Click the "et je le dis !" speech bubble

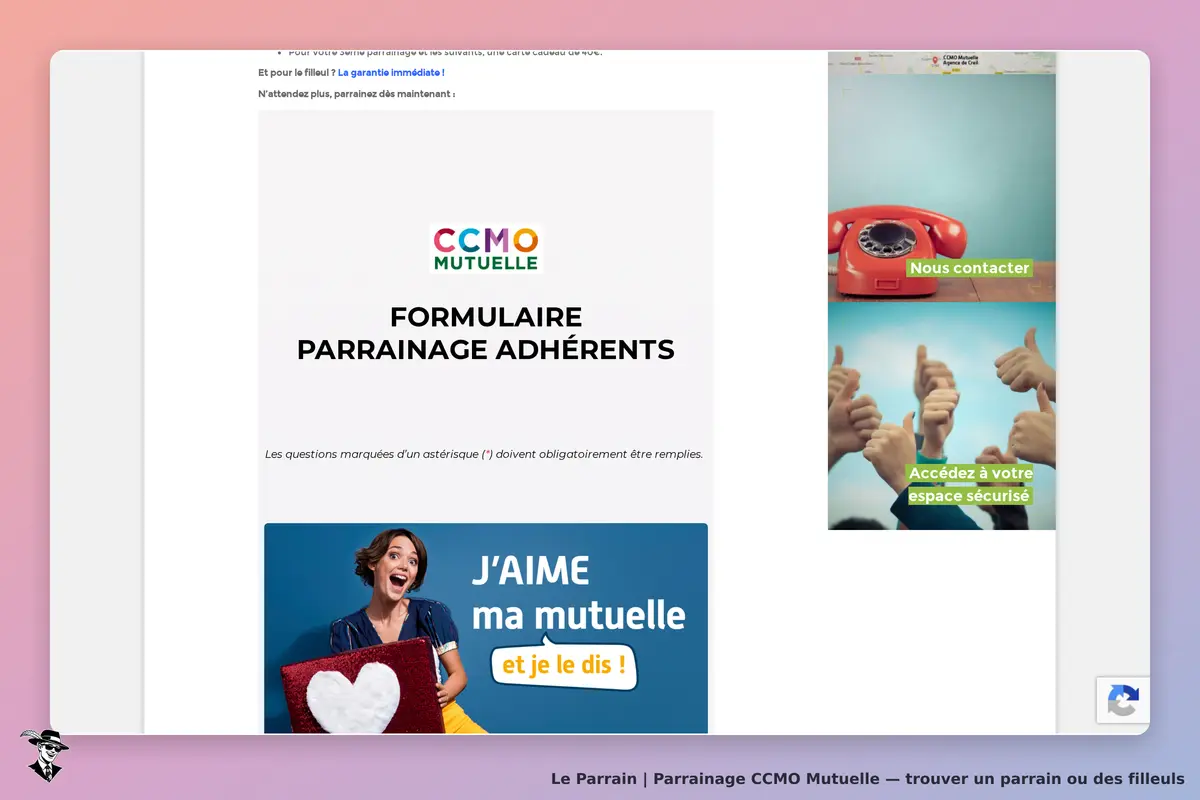[x=564, y=665]
